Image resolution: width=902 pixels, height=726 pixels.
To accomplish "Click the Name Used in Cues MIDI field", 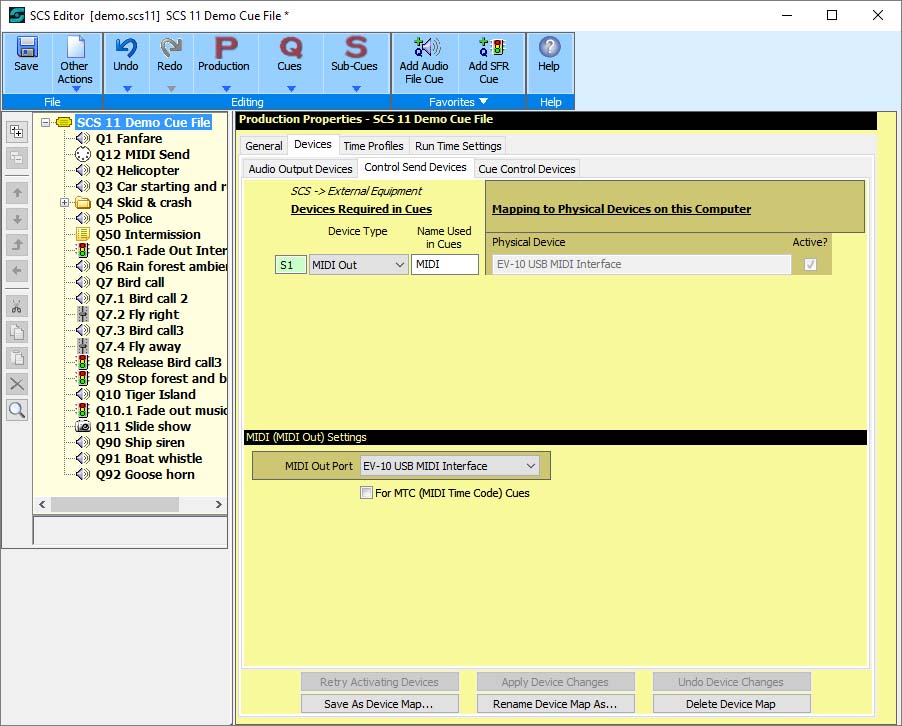I will point(444,265).
